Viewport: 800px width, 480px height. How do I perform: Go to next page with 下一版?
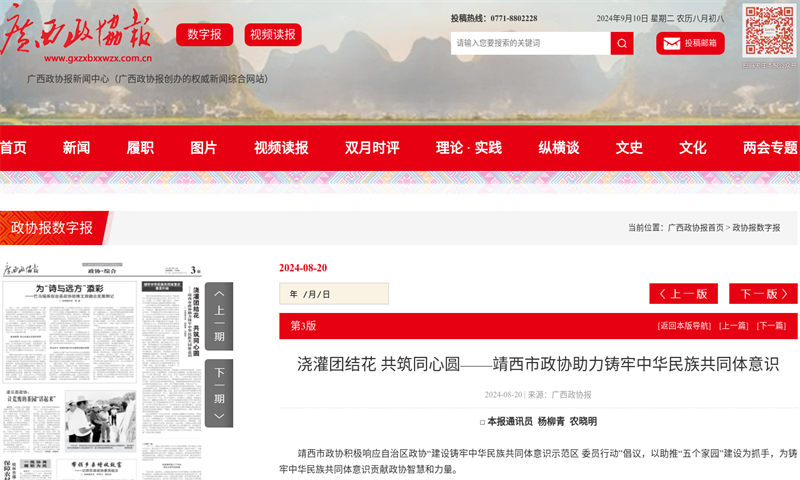tap(763, 294)
